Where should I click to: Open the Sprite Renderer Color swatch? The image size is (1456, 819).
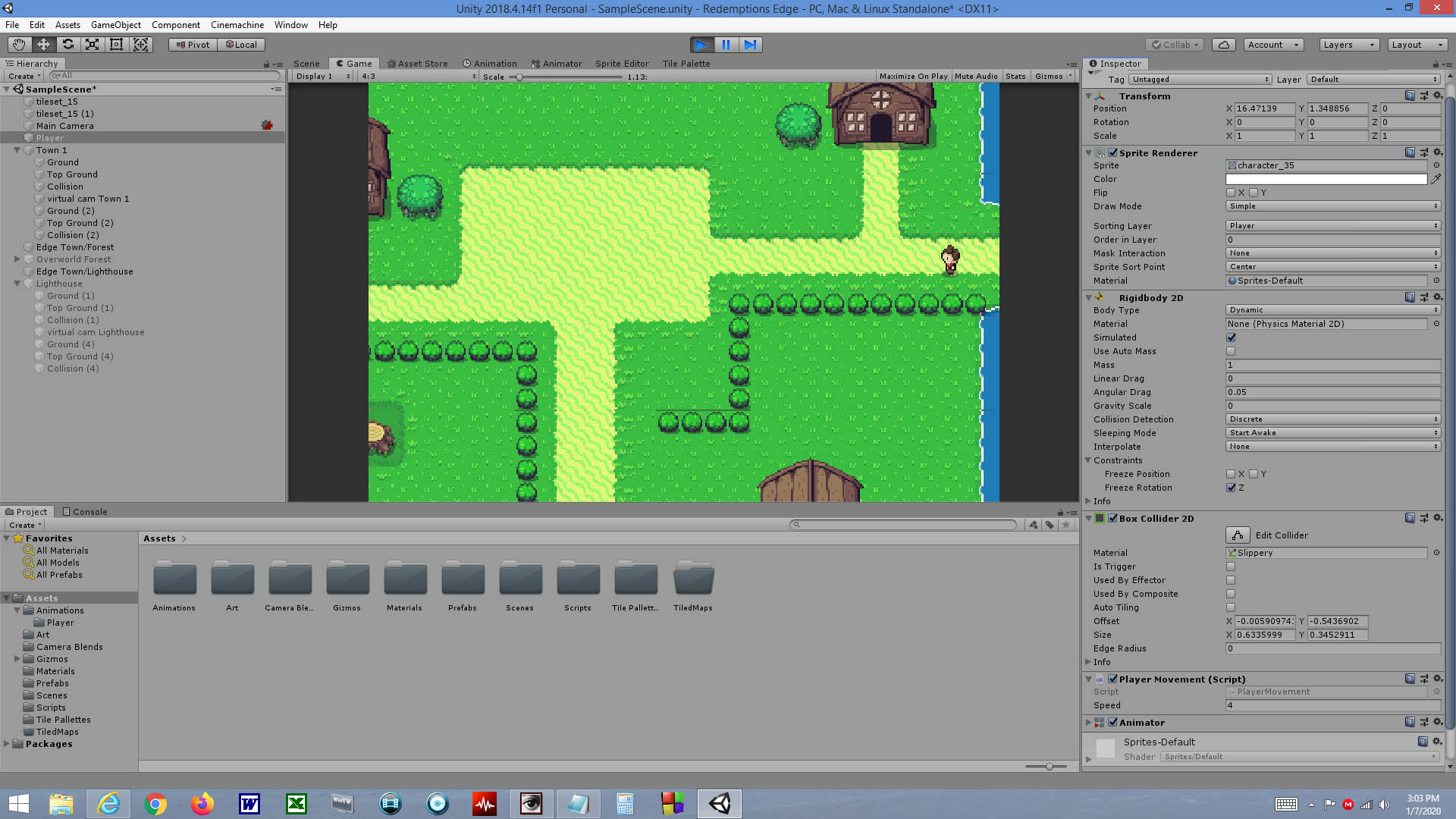click(x=1326, y=179)
